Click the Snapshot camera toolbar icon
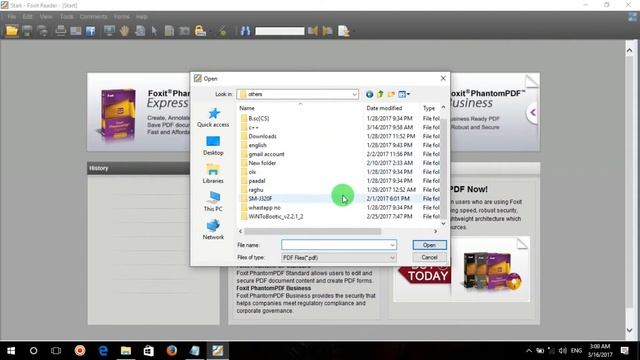The width and height of the screenshot is (640, 360). pyautogui.click(x=184, y=31)
